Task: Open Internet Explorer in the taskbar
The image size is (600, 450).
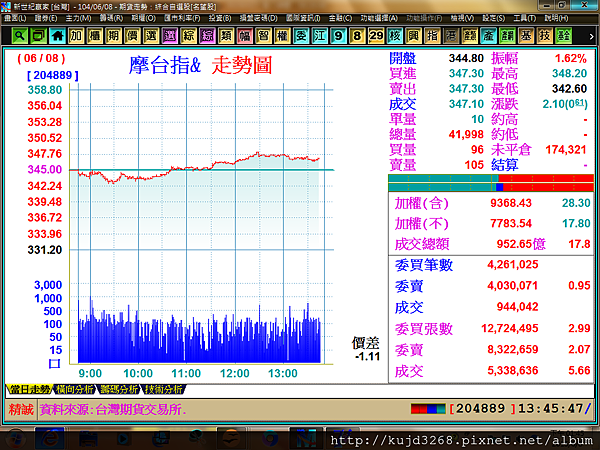Action: click(49, 439)
